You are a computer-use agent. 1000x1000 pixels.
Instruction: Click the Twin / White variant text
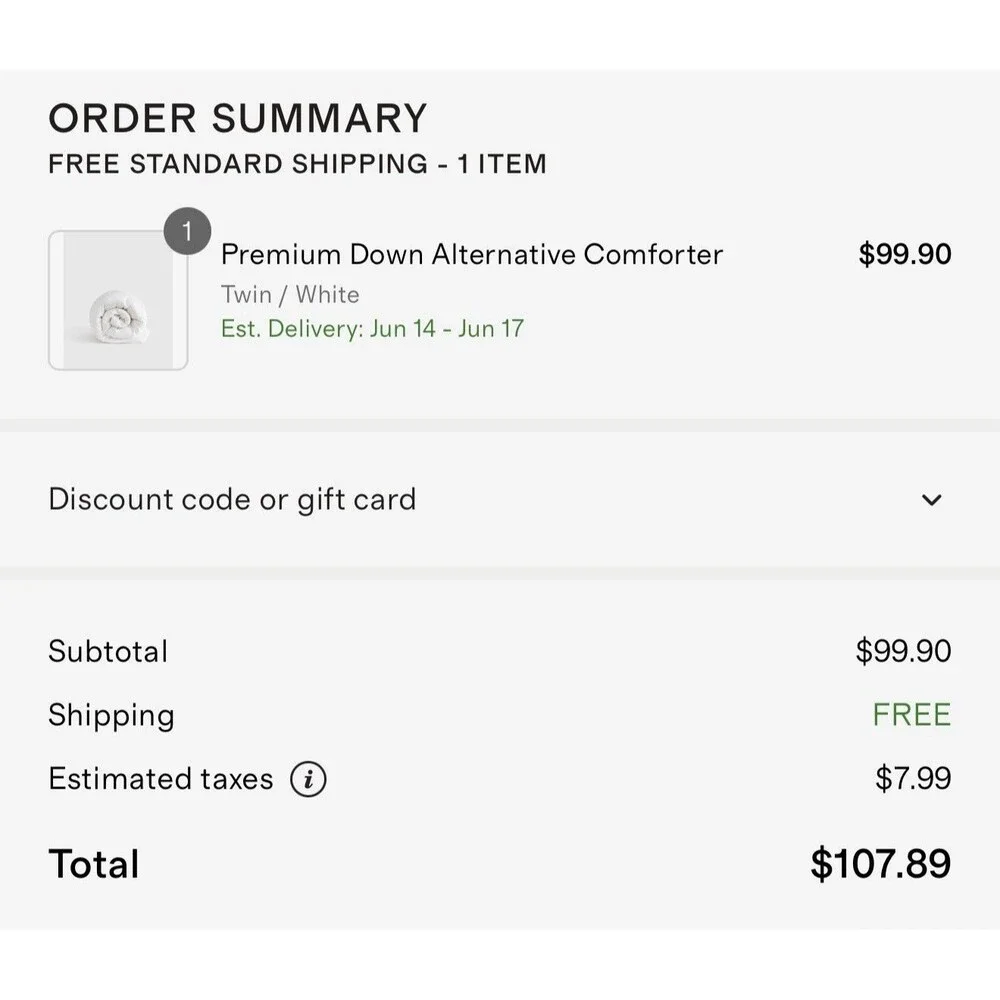tap(290, 295)
